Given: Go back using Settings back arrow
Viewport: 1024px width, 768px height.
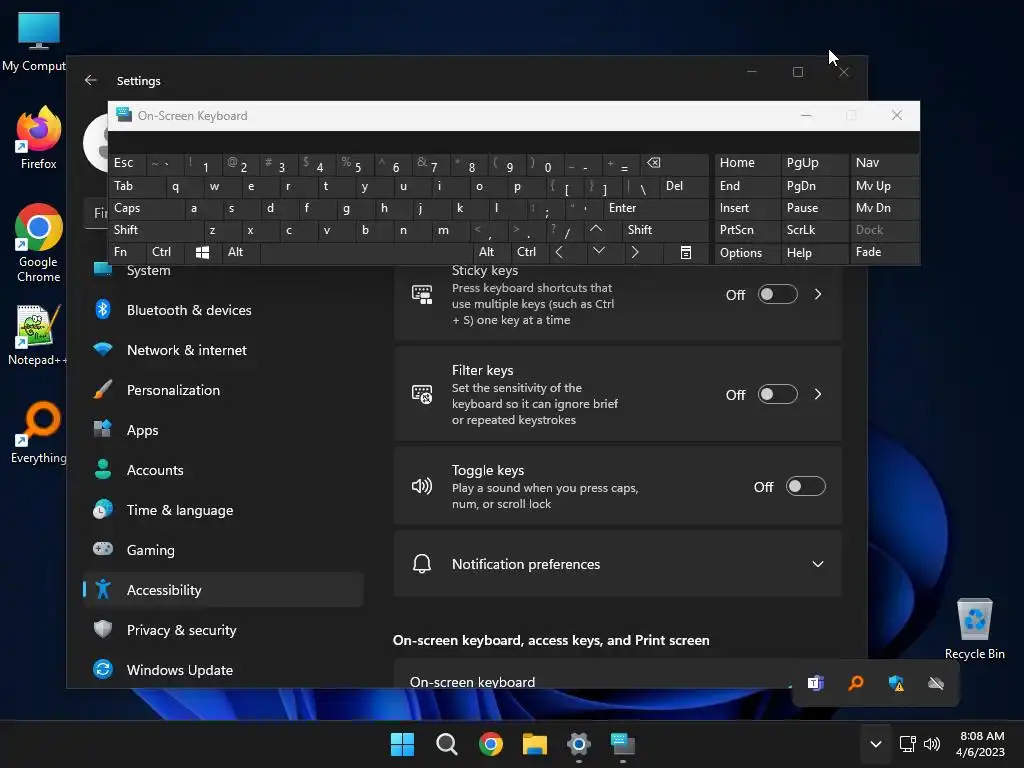Looking at the screenshot, I should [91, 80].
